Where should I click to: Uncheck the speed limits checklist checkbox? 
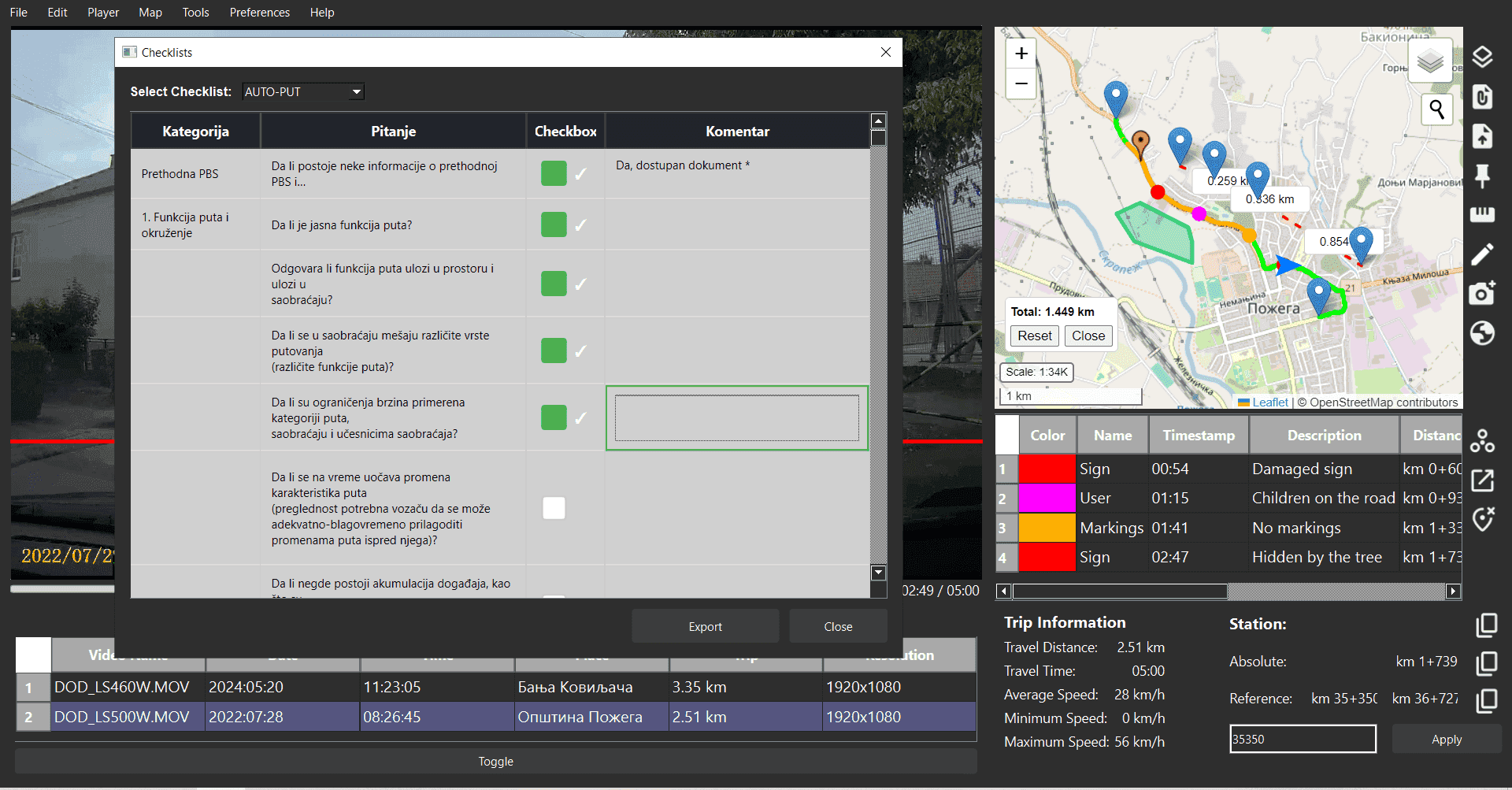point(554,418)
